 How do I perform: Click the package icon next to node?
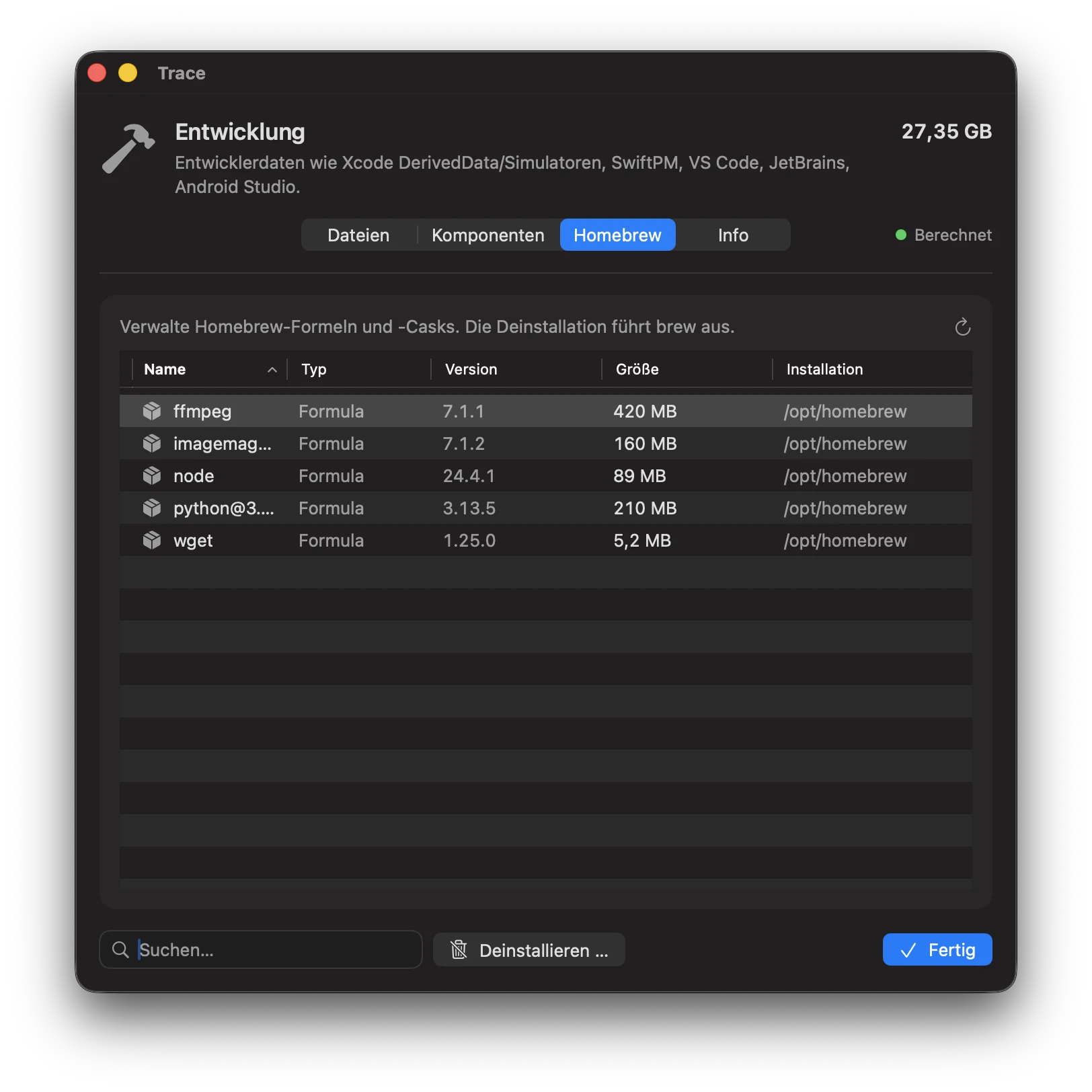(152, 475)
